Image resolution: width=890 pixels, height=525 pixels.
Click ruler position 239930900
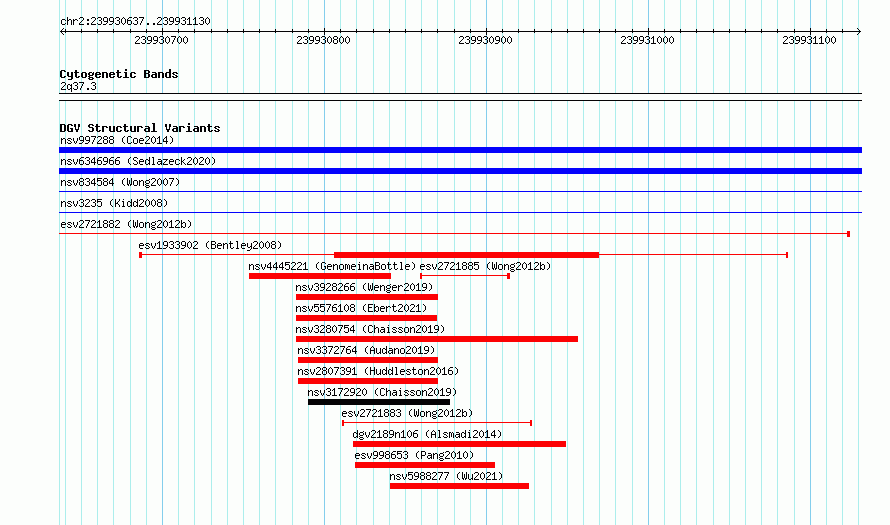coord(485,40)
